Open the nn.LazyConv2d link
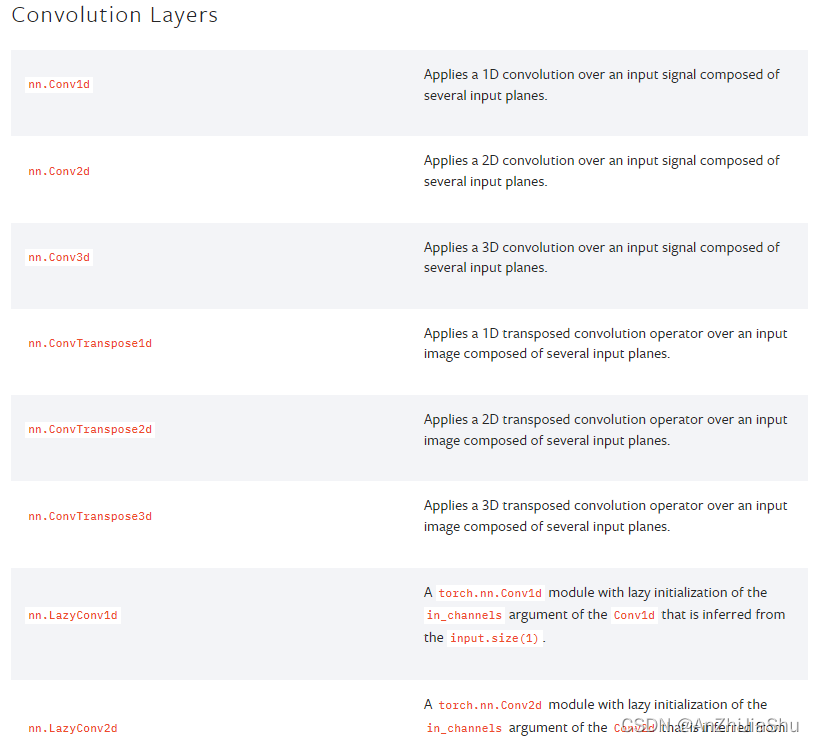 coord(73,728)
